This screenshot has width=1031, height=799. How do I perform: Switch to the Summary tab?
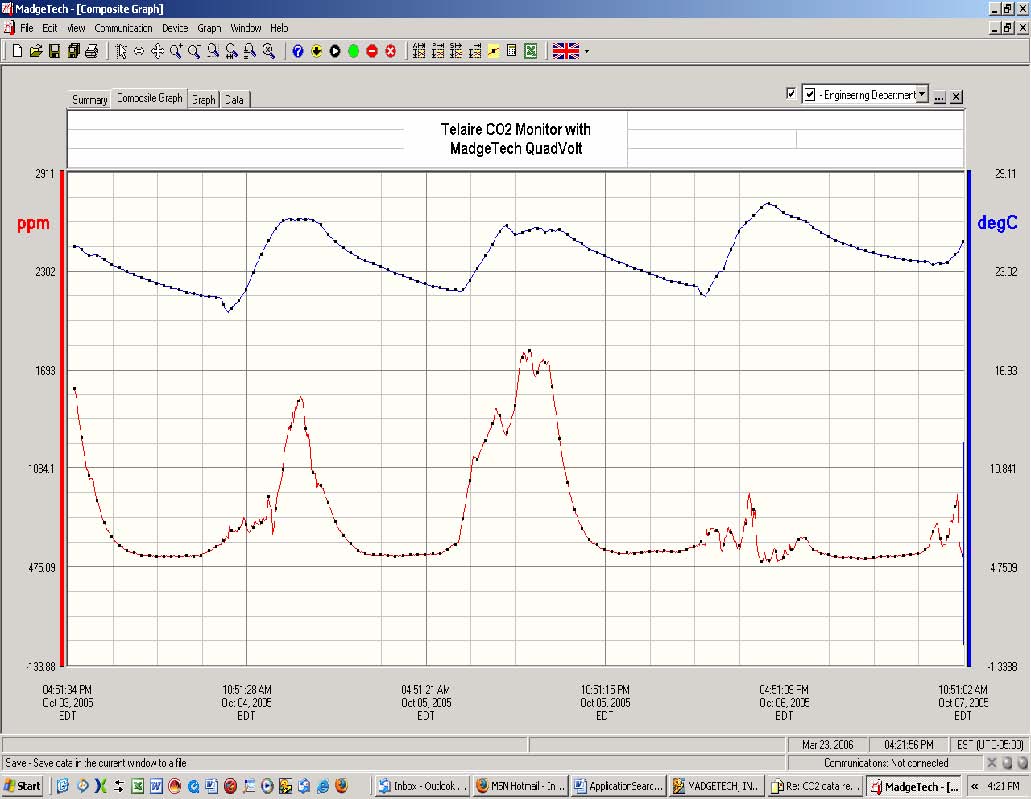(x=89, y=99)
